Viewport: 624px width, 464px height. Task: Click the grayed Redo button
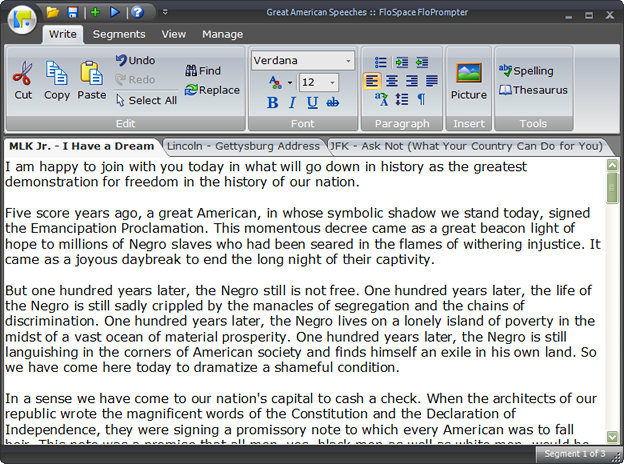136,80
